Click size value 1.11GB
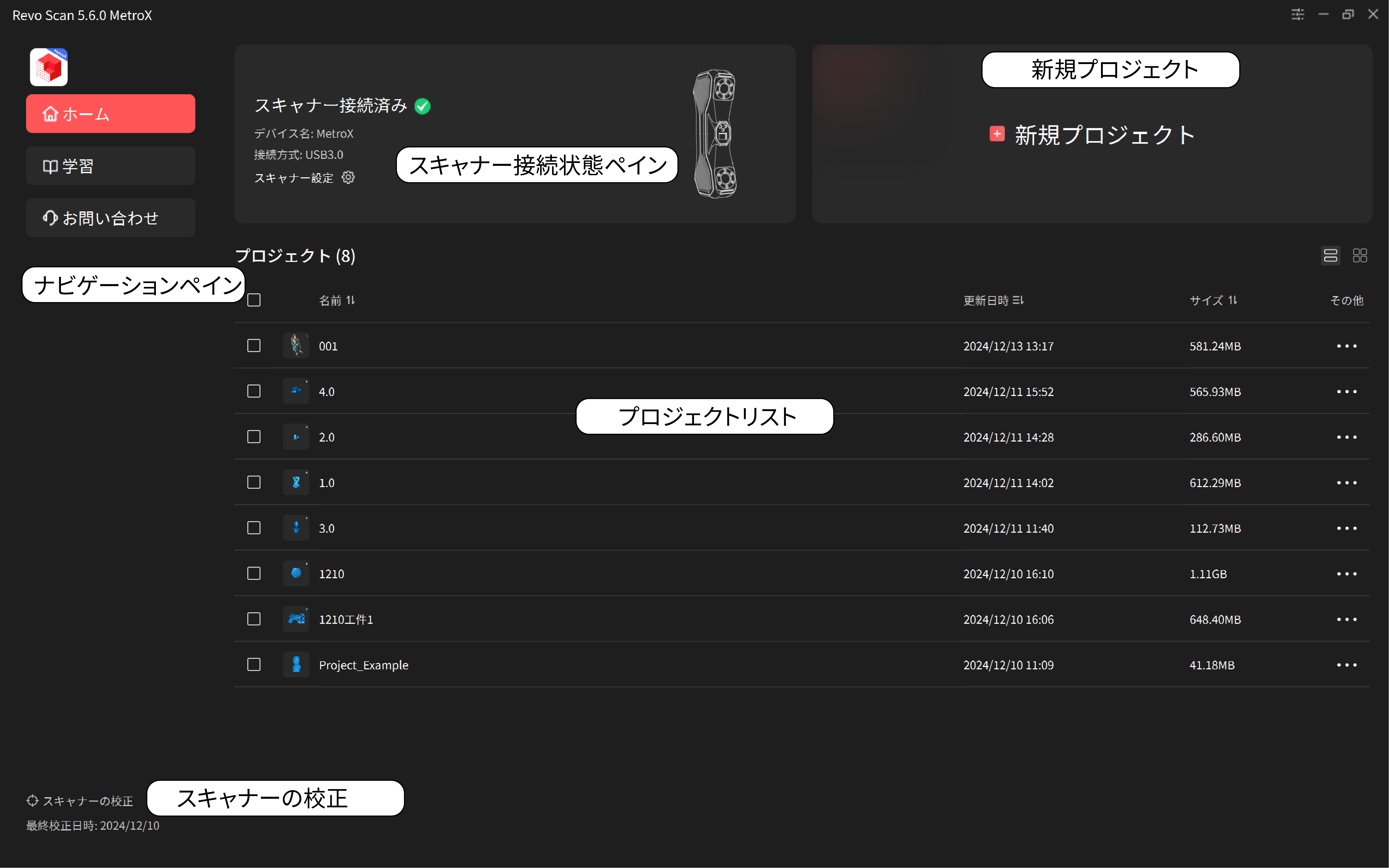 pyautogui.click(x=1207, y=574)
